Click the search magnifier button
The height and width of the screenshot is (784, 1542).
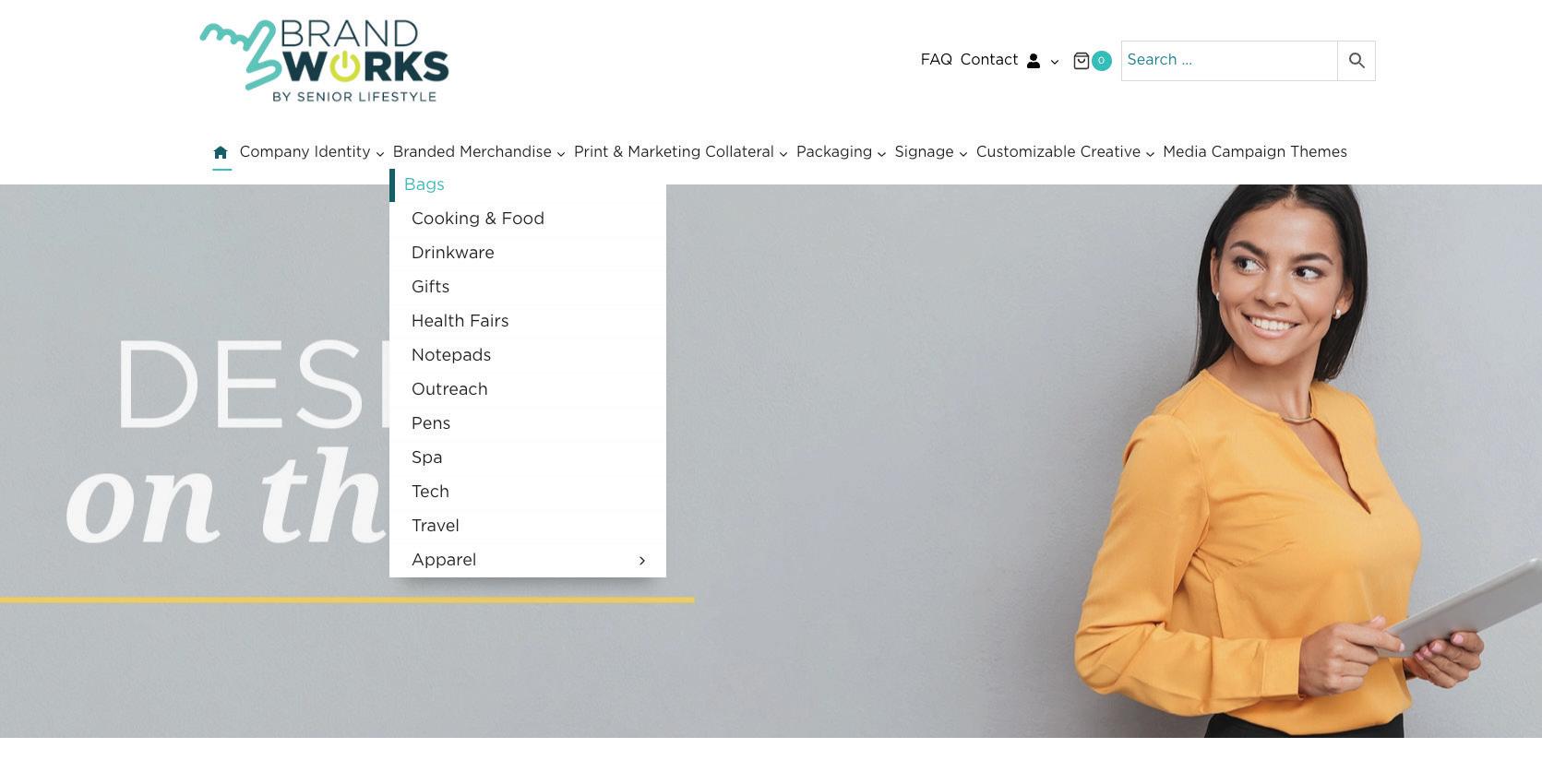click(1357, 61)
